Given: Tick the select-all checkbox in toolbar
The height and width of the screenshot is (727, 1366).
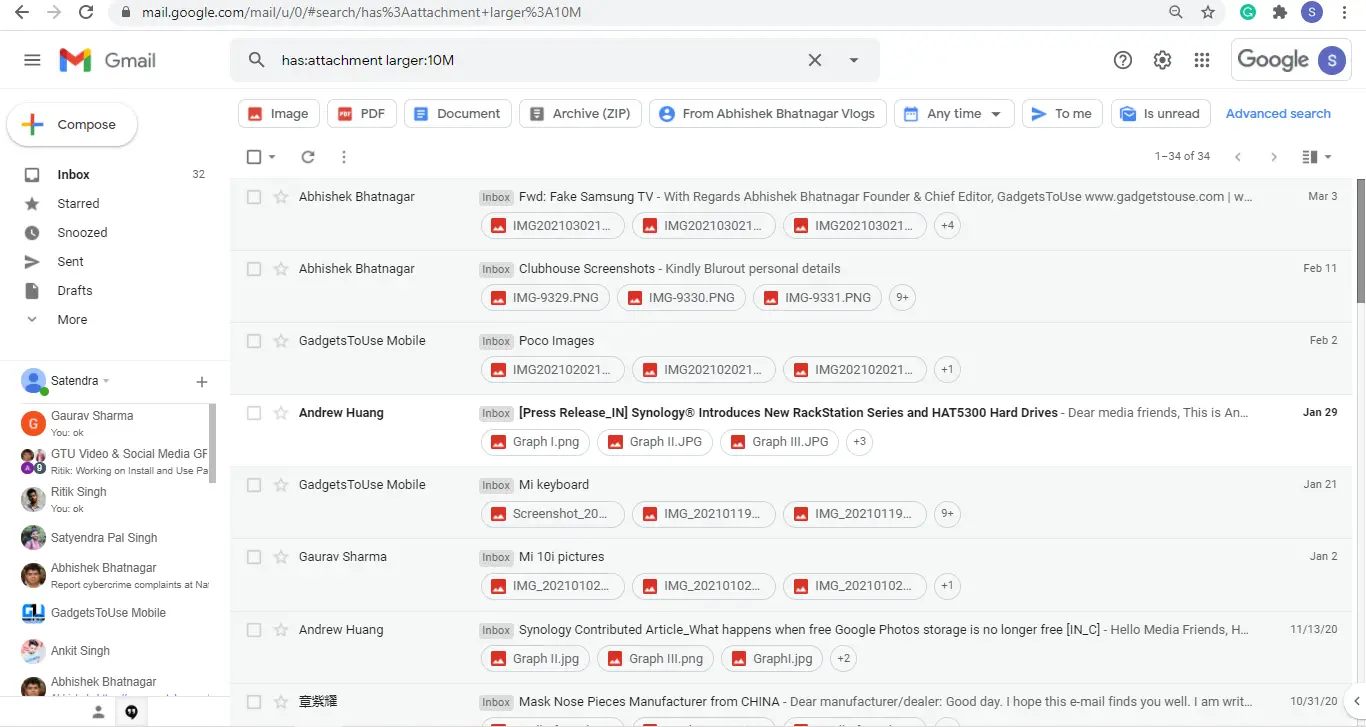Looking at the screenshot, I should click(254, 157).
